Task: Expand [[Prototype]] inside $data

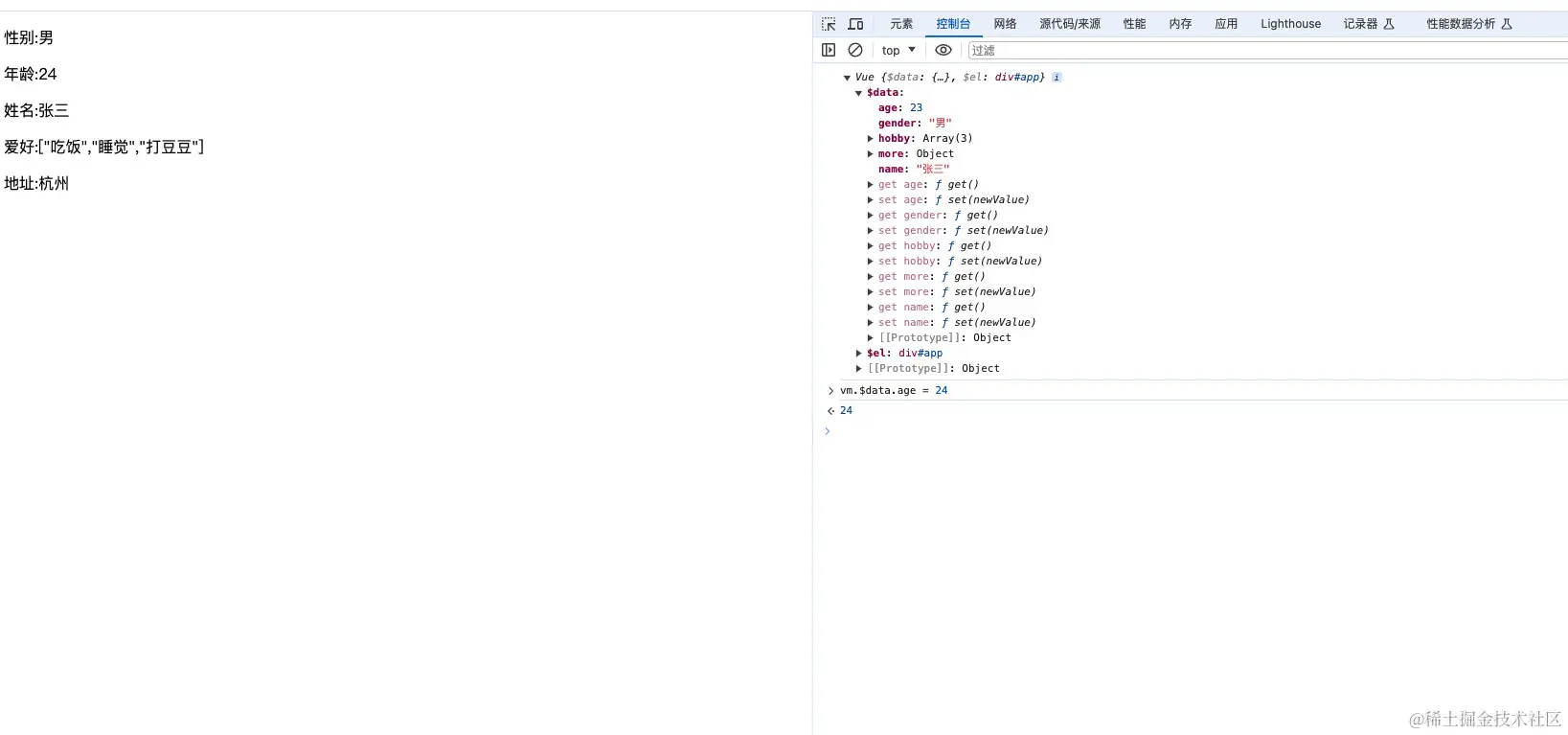Action: pyautogui.click(x=870, y=338)
